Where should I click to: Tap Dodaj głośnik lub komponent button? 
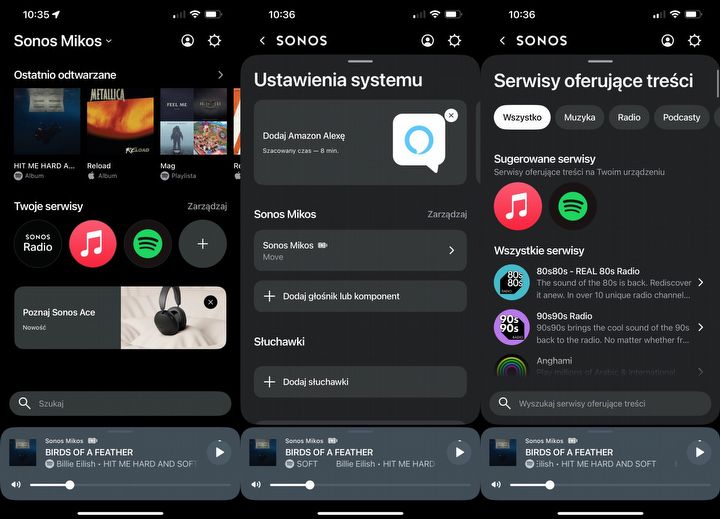point(360,296)
